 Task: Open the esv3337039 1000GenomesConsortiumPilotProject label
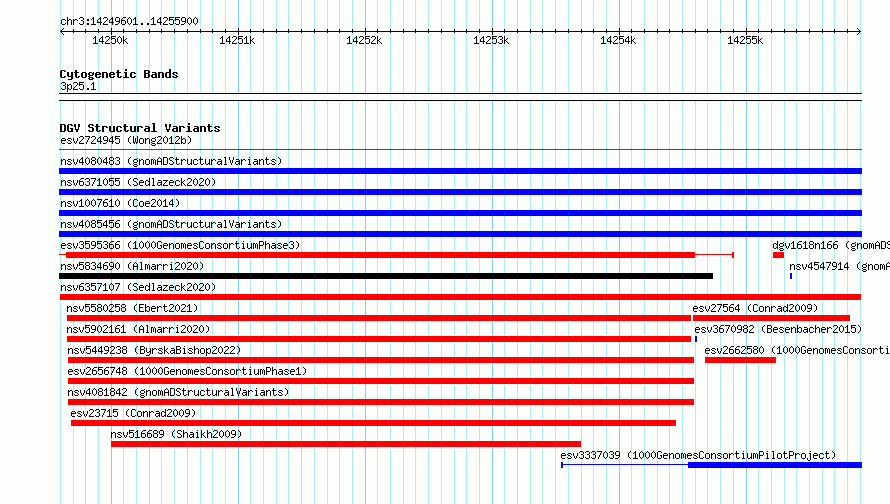698,455
